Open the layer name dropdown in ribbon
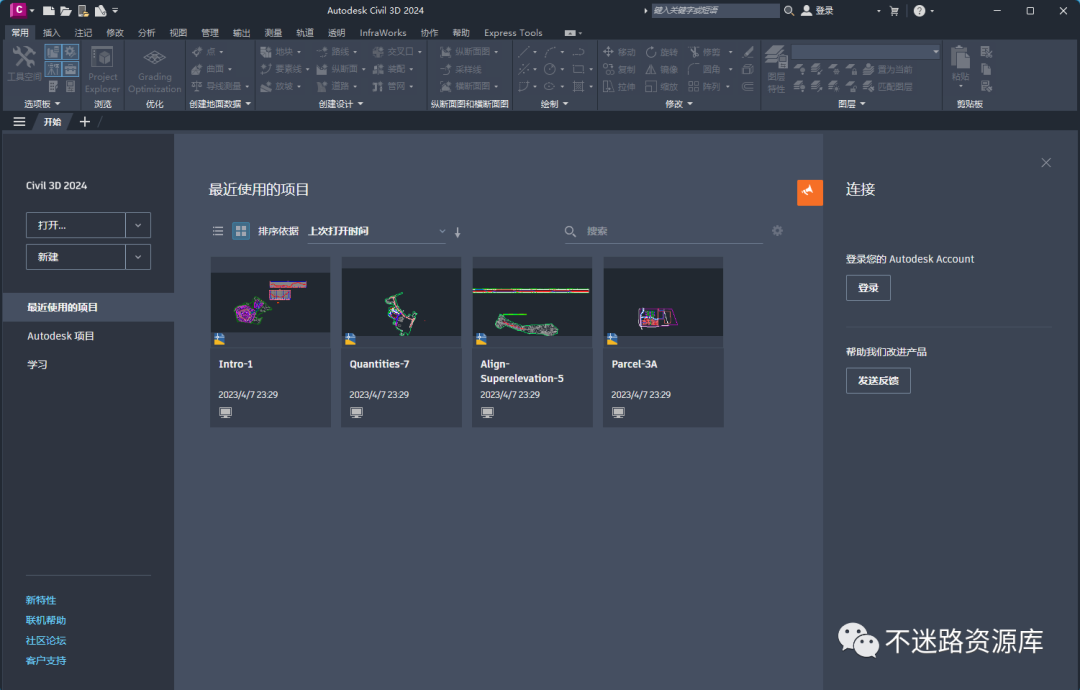 [x=866, y=52]
